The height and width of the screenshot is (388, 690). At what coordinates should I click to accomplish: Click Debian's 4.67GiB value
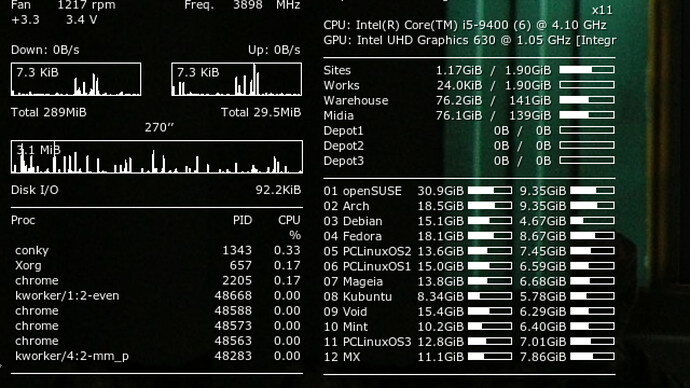[x=543, y=221]
